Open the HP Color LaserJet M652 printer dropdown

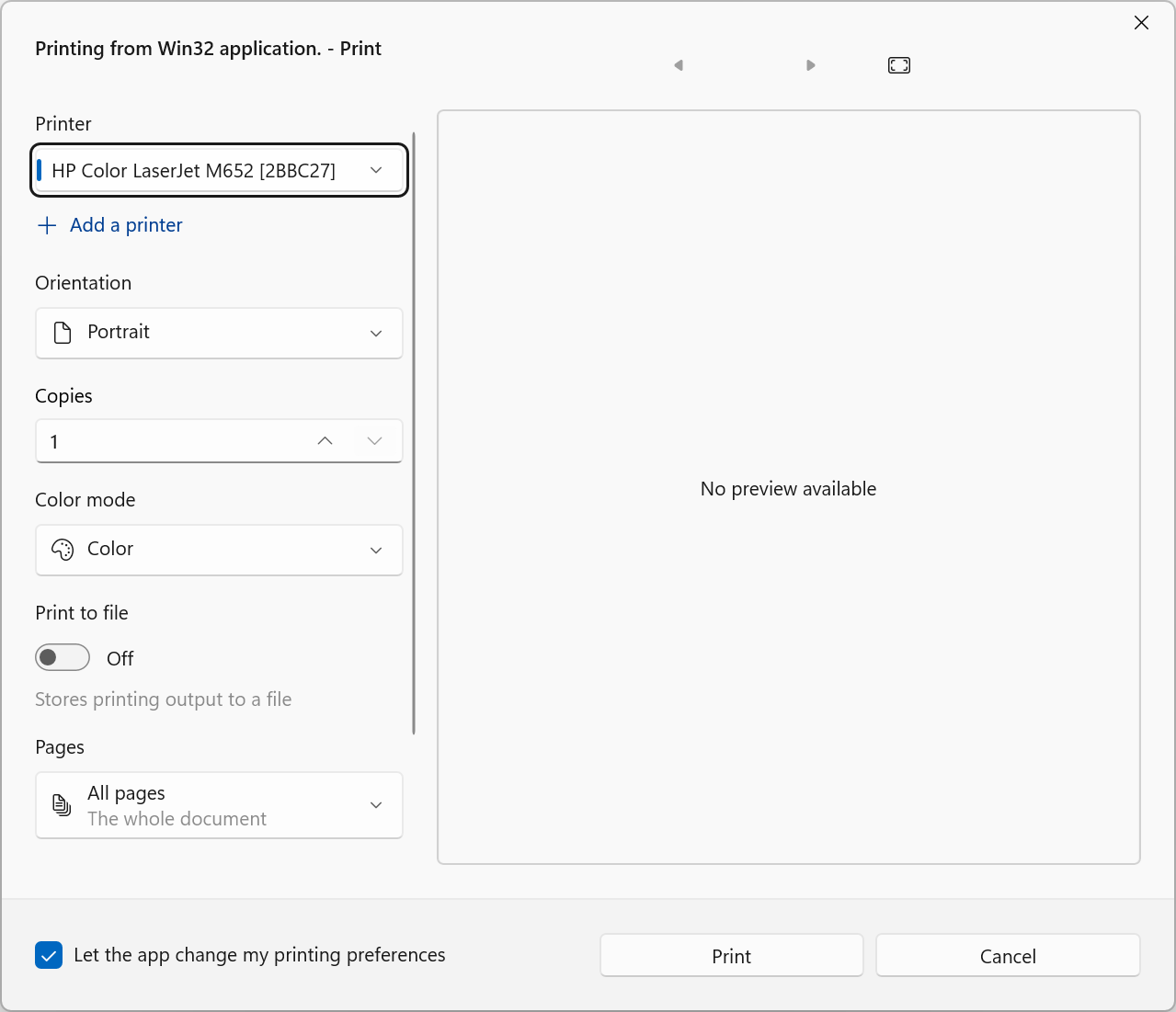point(220,170)
